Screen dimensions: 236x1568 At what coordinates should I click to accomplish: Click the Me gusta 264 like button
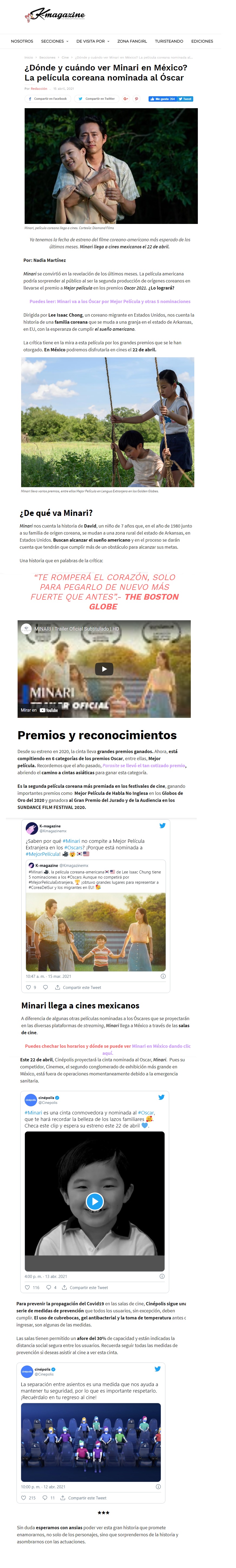click(162, 99)
